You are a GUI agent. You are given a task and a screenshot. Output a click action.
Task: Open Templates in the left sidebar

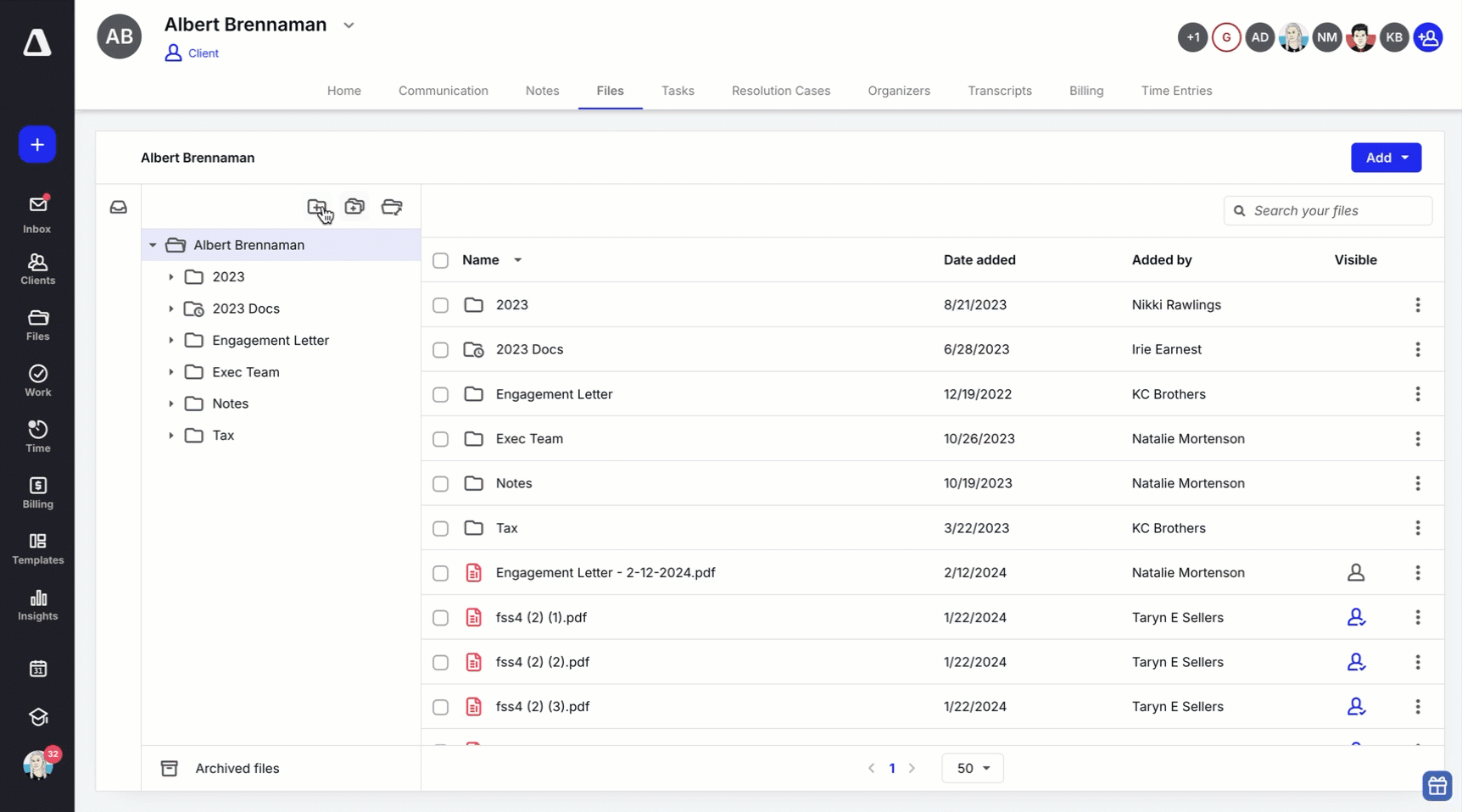[x=37, y=549]
